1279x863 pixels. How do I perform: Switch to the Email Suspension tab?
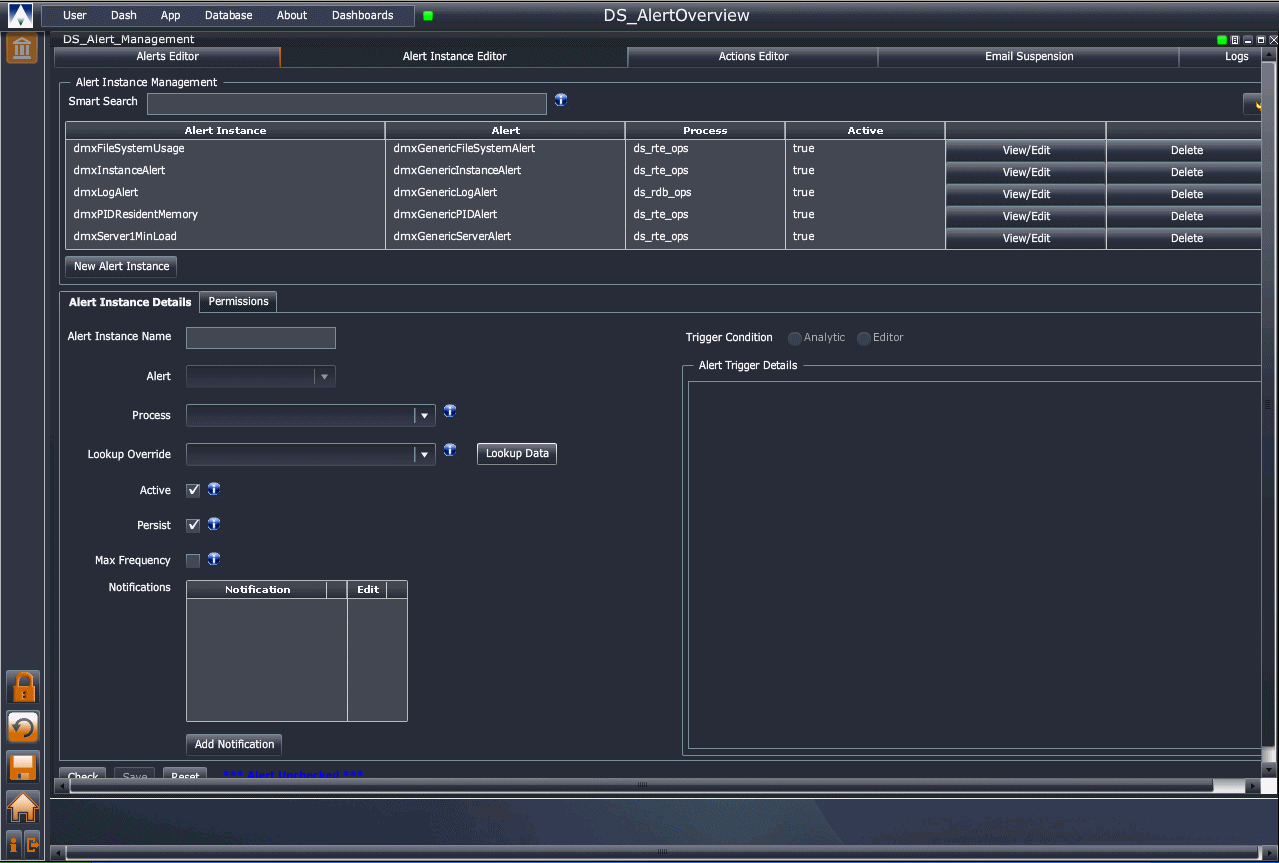click(1029, 57)
